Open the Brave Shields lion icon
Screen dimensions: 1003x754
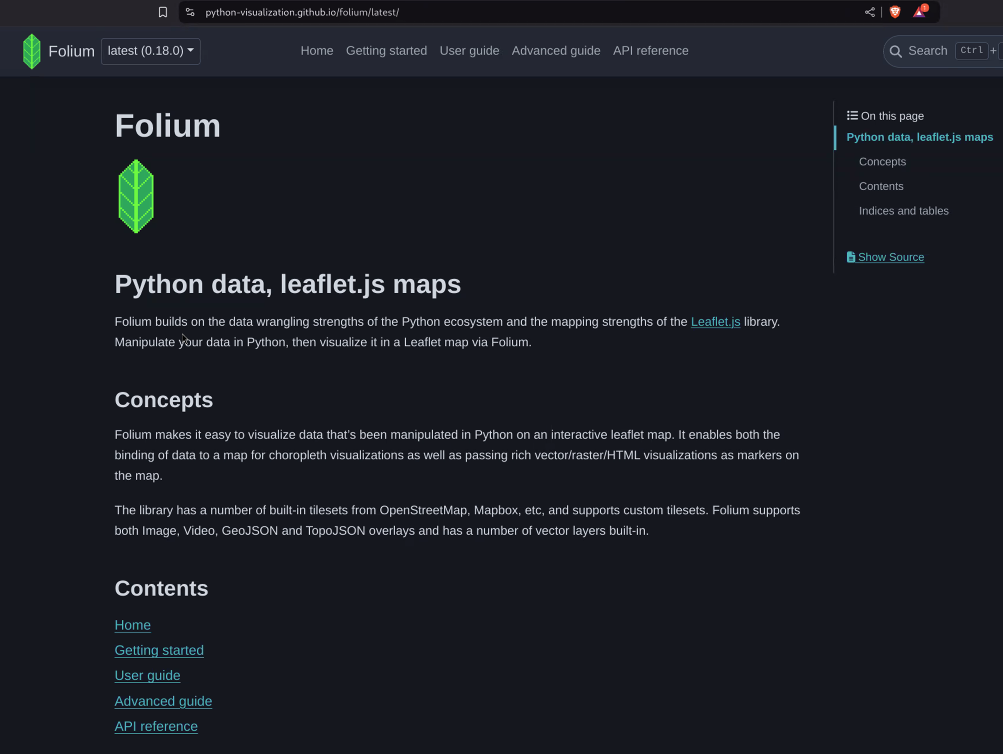pyautogui.click(x=895, y=12)
